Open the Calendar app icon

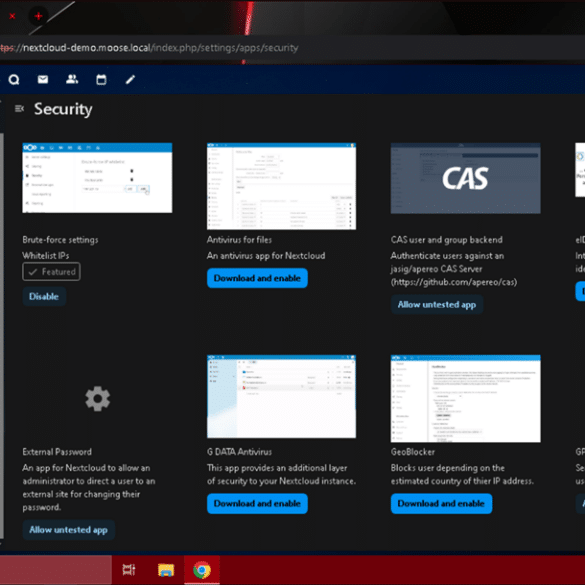click(x=101, y=79)
